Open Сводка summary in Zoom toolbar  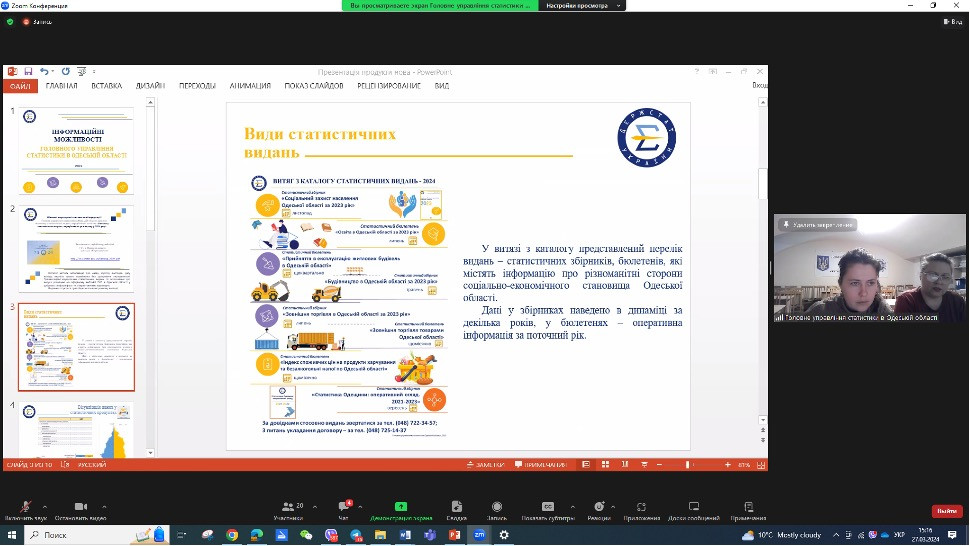457,510
